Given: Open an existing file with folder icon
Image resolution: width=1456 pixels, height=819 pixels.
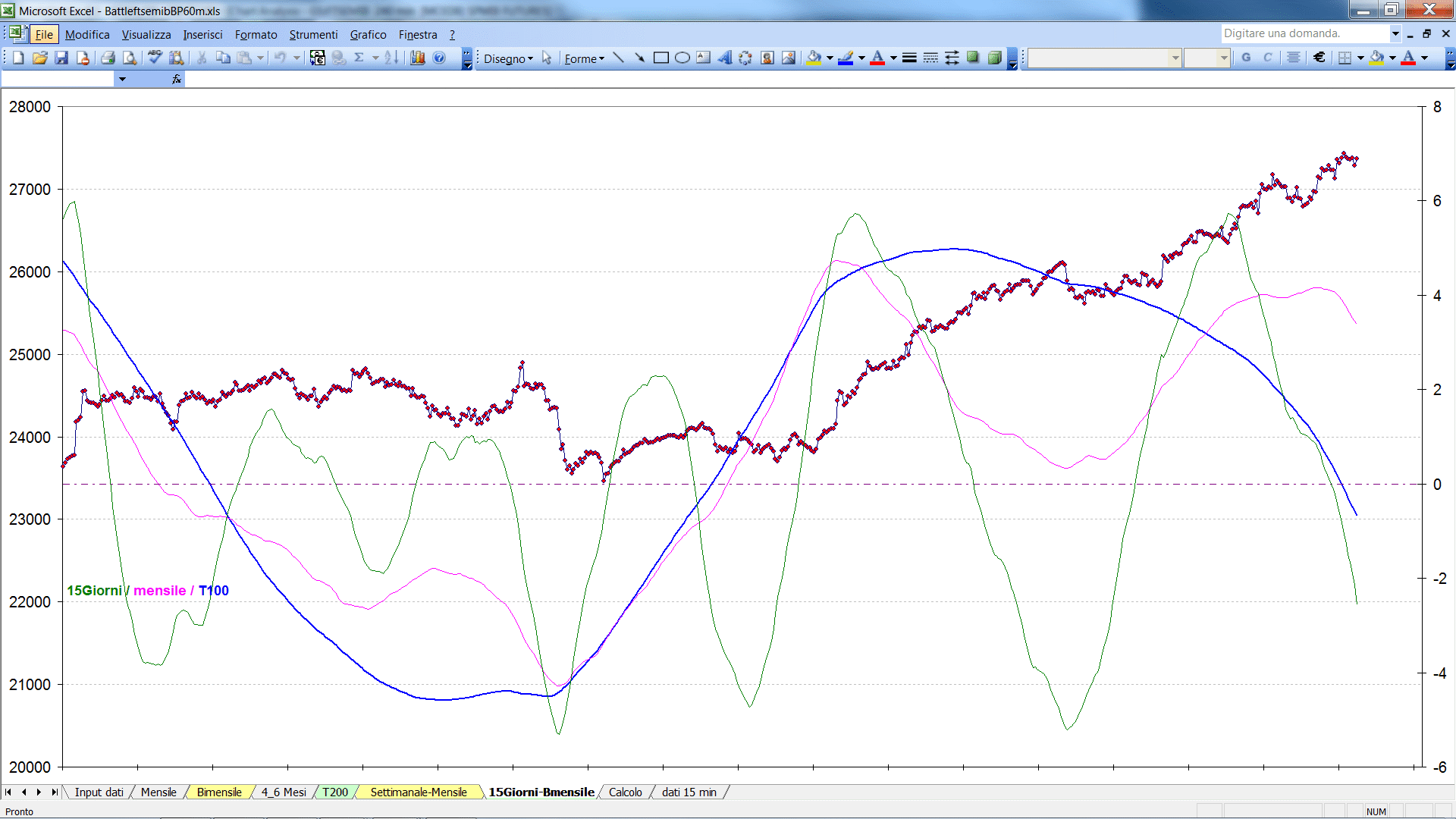Looking at the screenshot, I should tap(40, 58).
